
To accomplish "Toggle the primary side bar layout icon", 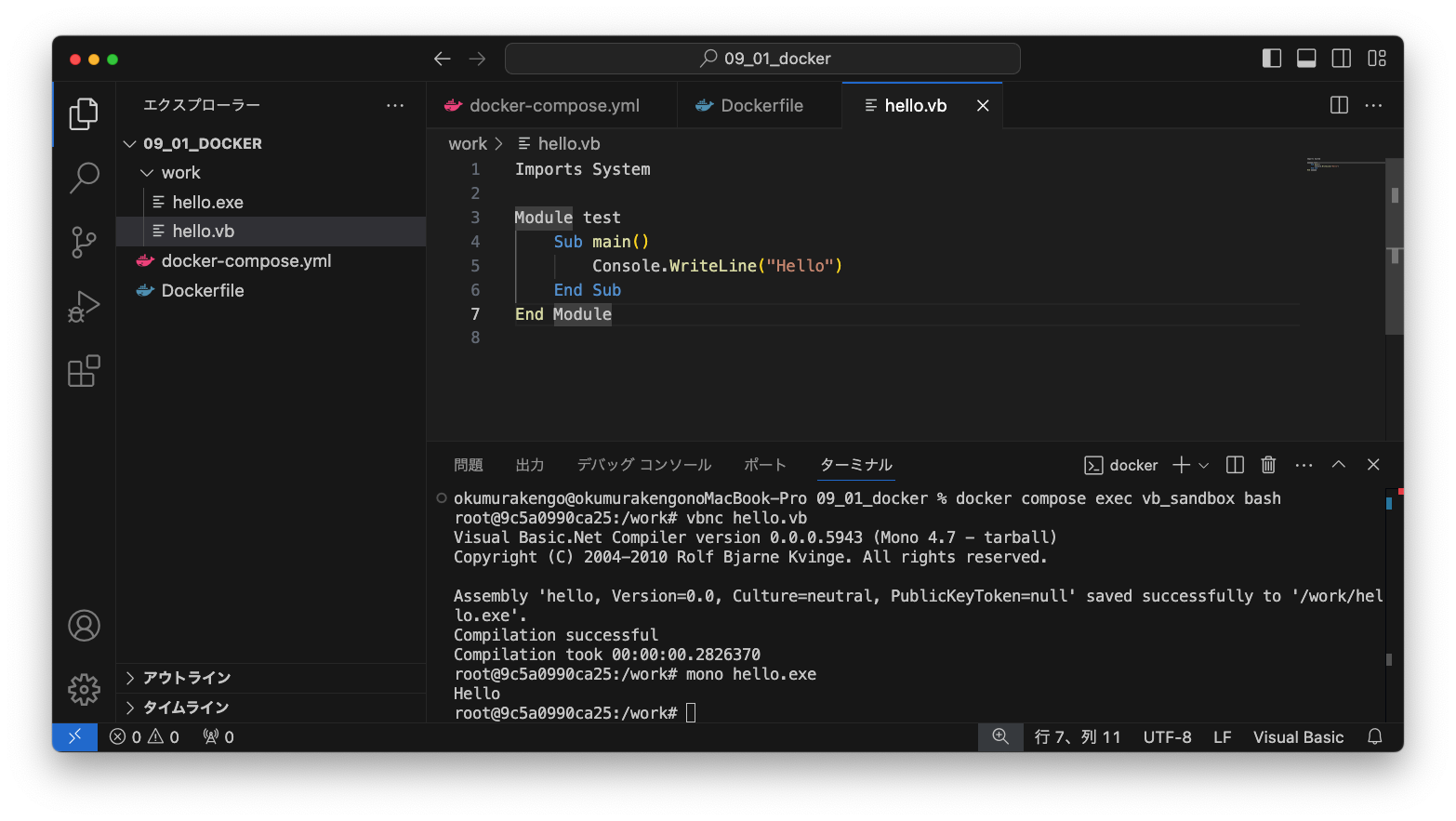I will [x=1272, y=59].
